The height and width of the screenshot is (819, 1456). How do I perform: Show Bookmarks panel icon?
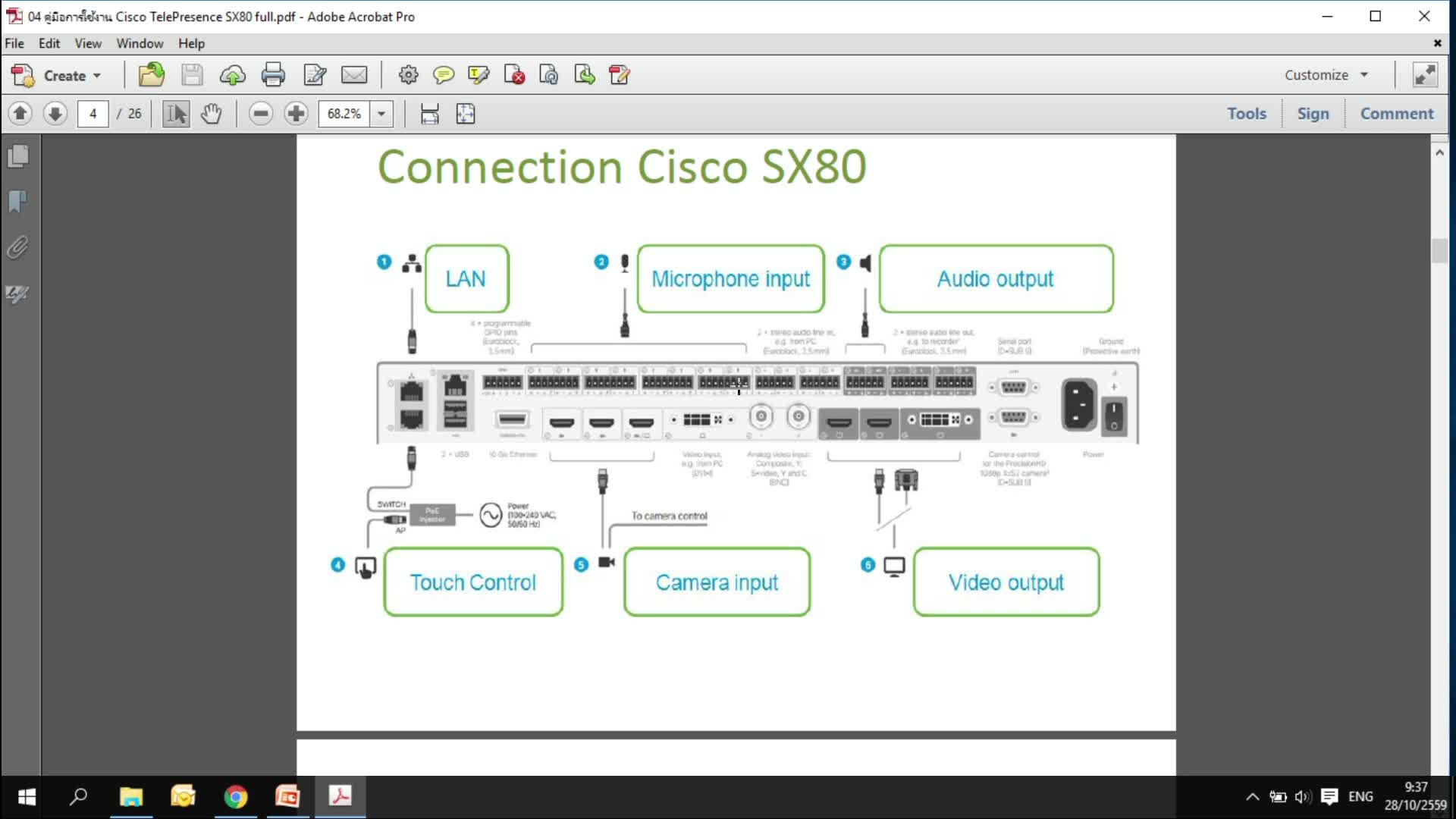(x=18, y=202)
